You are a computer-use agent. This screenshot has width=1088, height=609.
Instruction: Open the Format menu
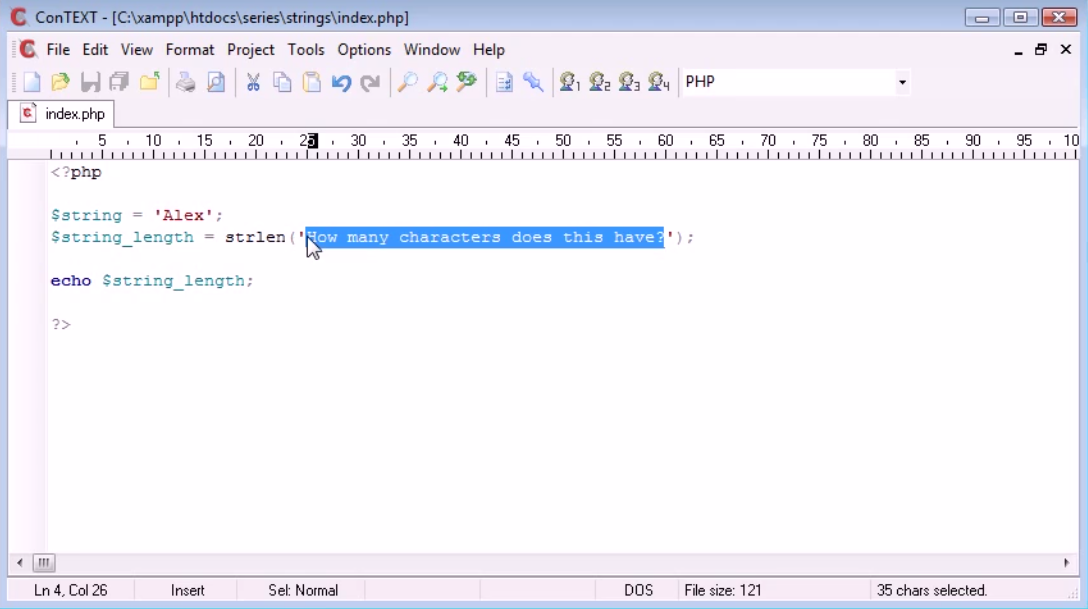tap(190, 49)
